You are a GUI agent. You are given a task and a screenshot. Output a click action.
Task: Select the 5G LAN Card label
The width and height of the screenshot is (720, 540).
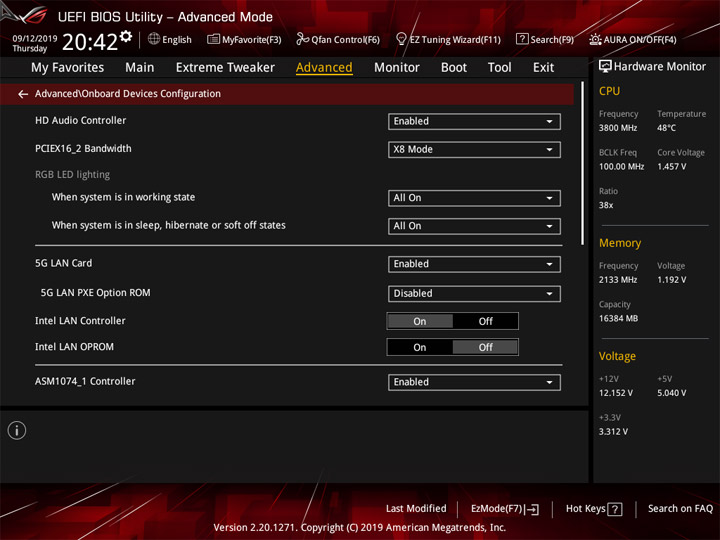tap(63, 263)
